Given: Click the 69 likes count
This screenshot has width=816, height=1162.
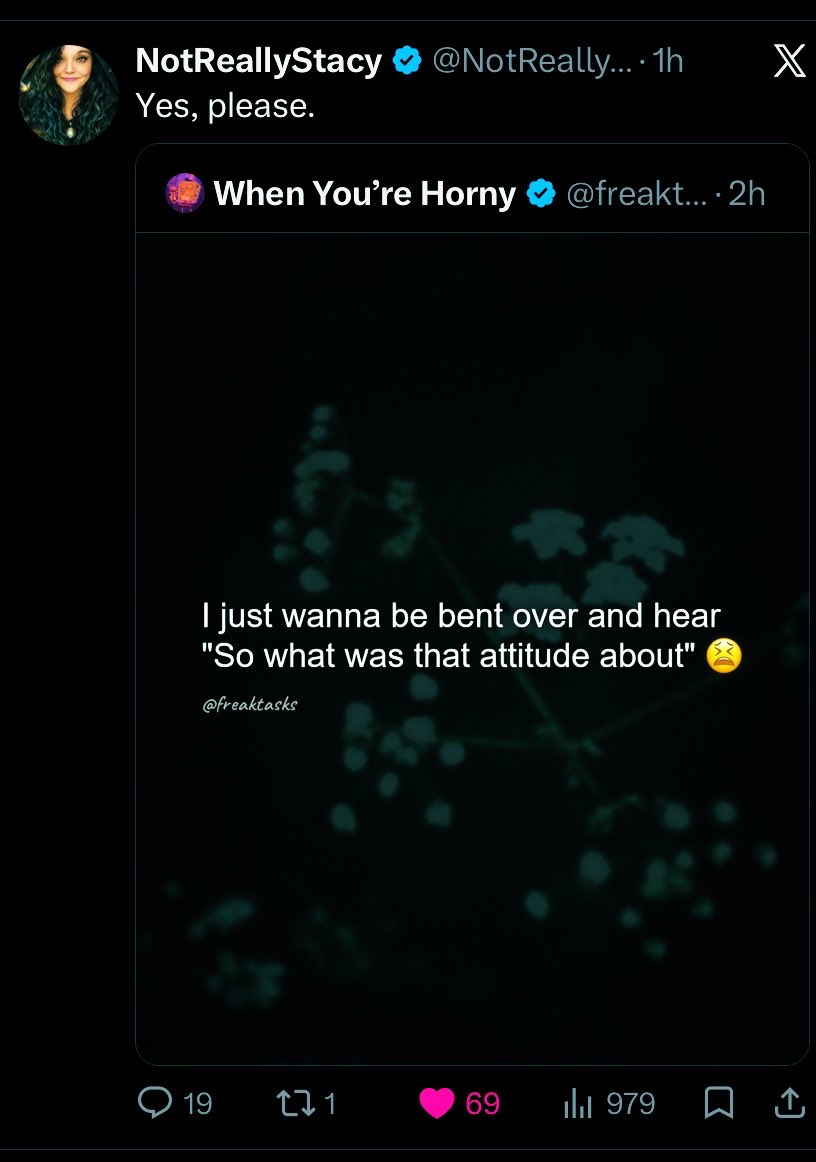Looking at the screenshot, I should [482, 1103].
